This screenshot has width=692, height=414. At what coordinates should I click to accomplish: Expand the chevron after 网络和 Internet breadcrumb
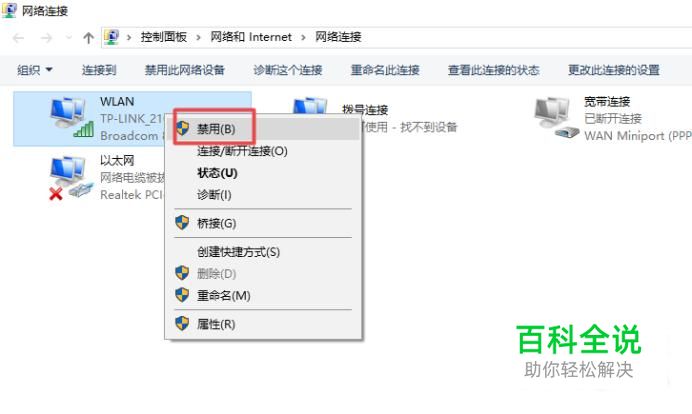[x=303, y=38]
